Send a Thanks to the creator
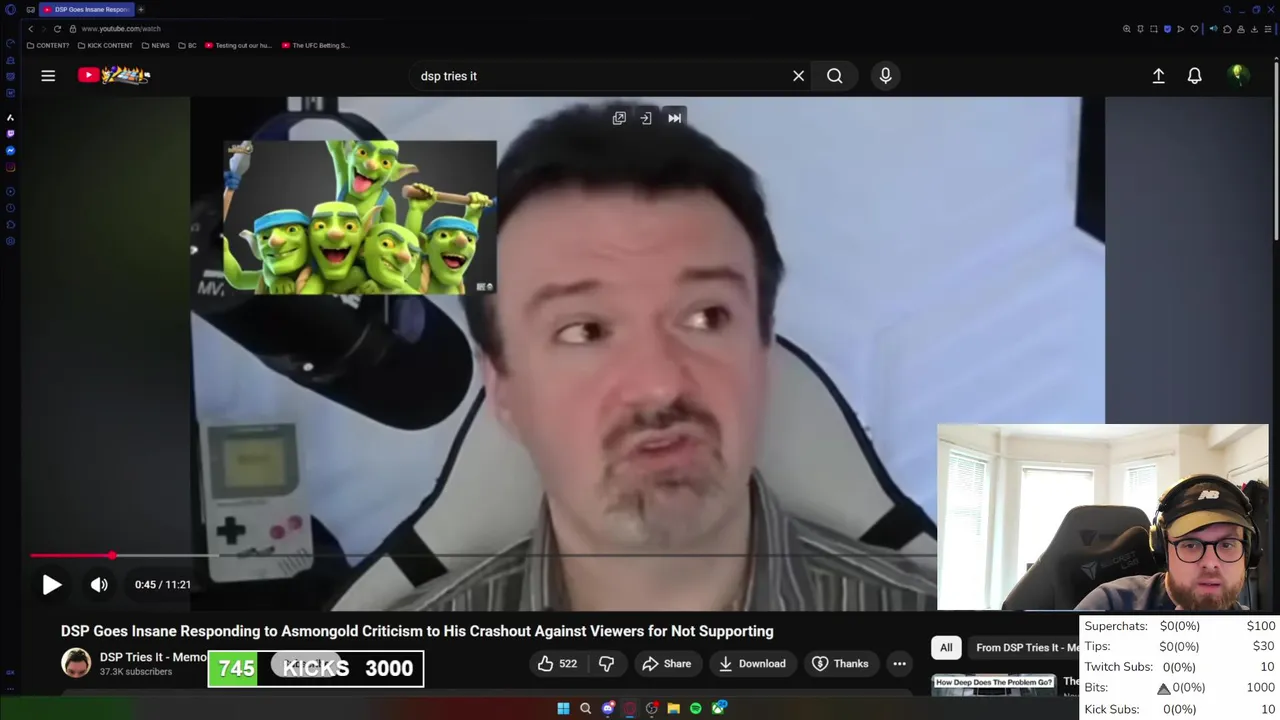Viewport: 1280px width, 720px height. (x=840, y=664)
